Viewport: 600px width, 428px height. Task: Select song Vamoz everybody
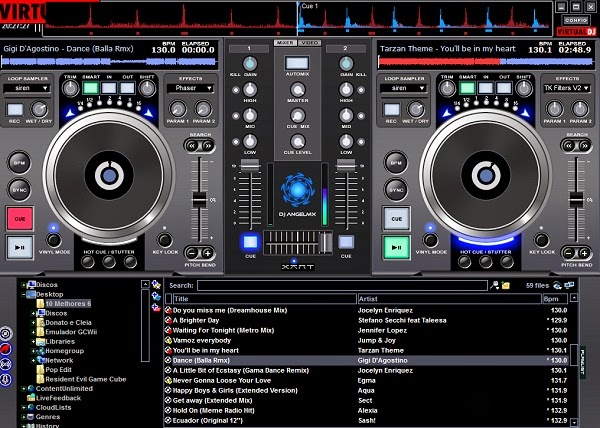point(367,340)
